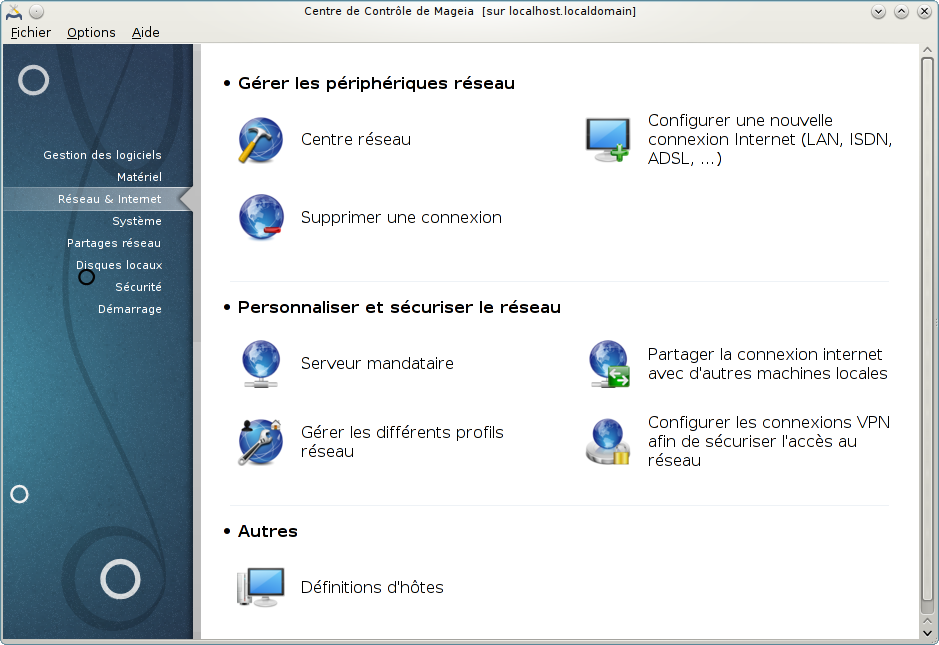Click the internet connection sharing icon
Image resolution: width=939 pixels, height=645 pixels.
[x=609, y=364]
